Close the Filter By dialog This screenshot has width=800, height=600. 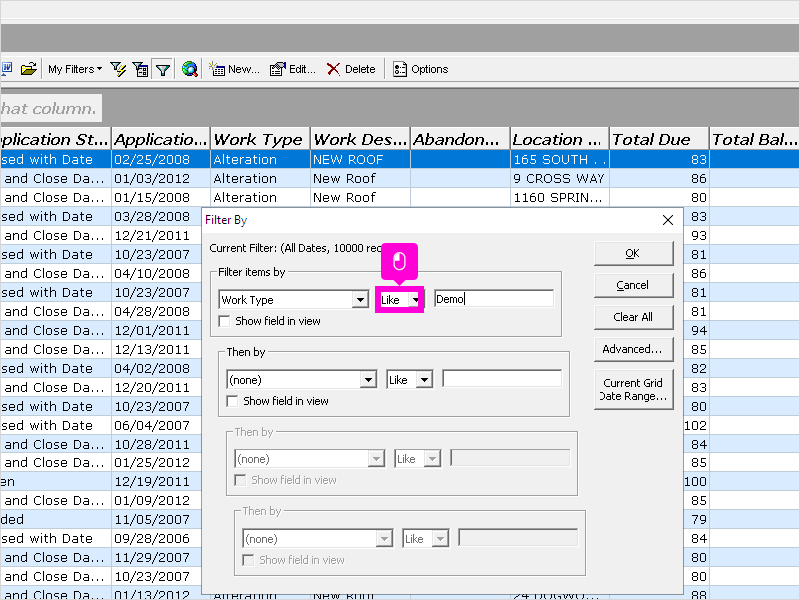(x=668, y=220)
